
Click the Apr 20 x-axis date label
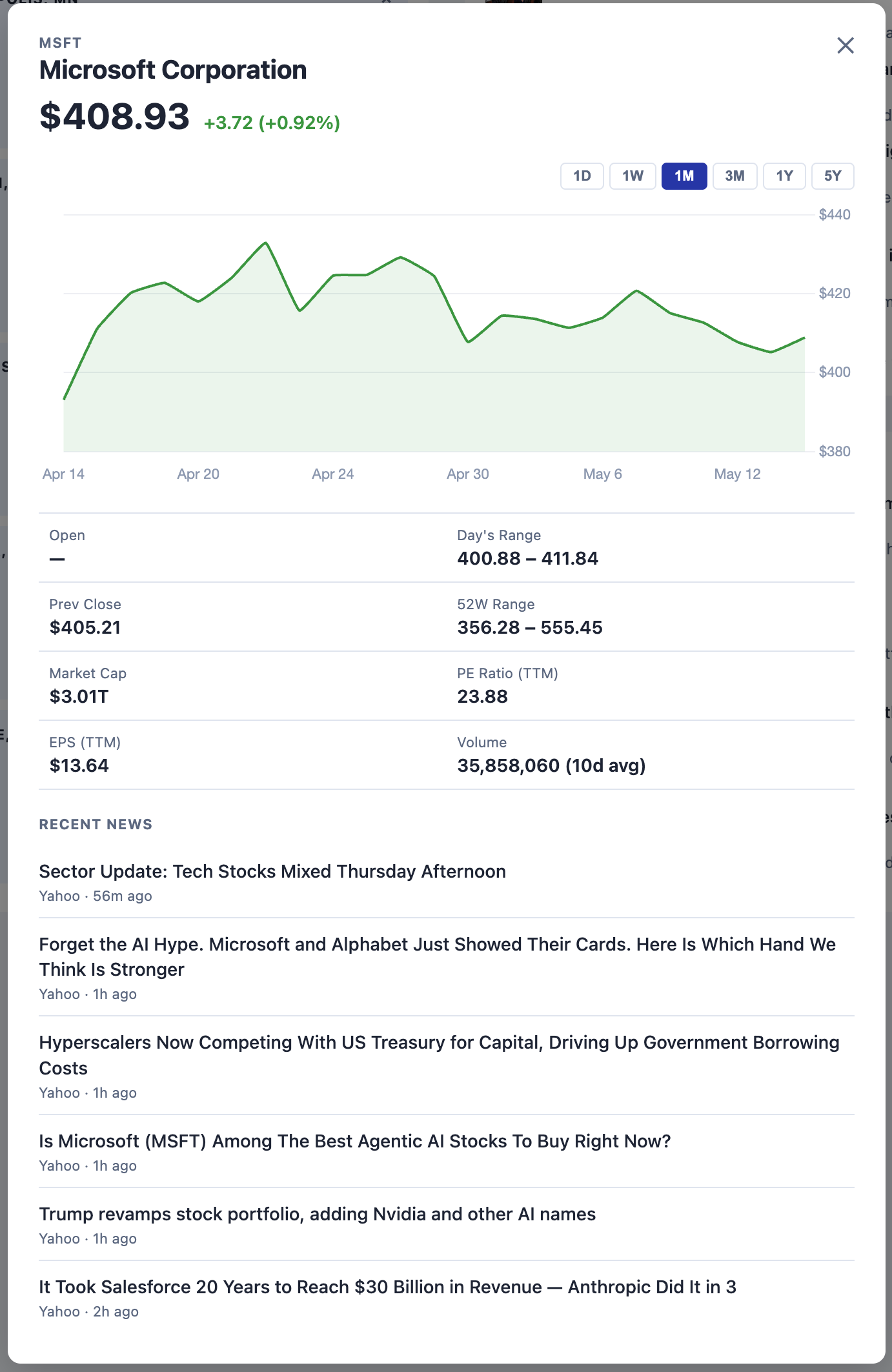pyautogui.click(x=198, y=474)
